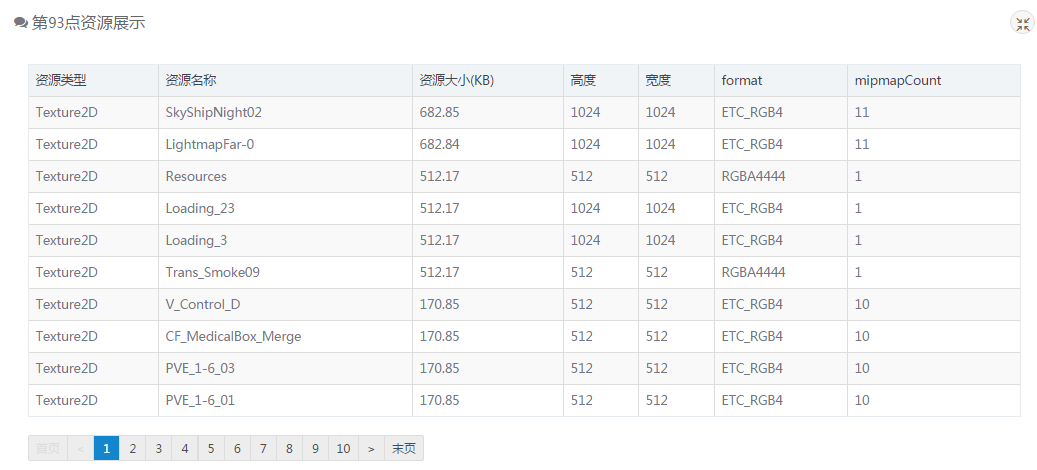Go to page 8
The image size is (1037, 470).
tap(289, 448)
